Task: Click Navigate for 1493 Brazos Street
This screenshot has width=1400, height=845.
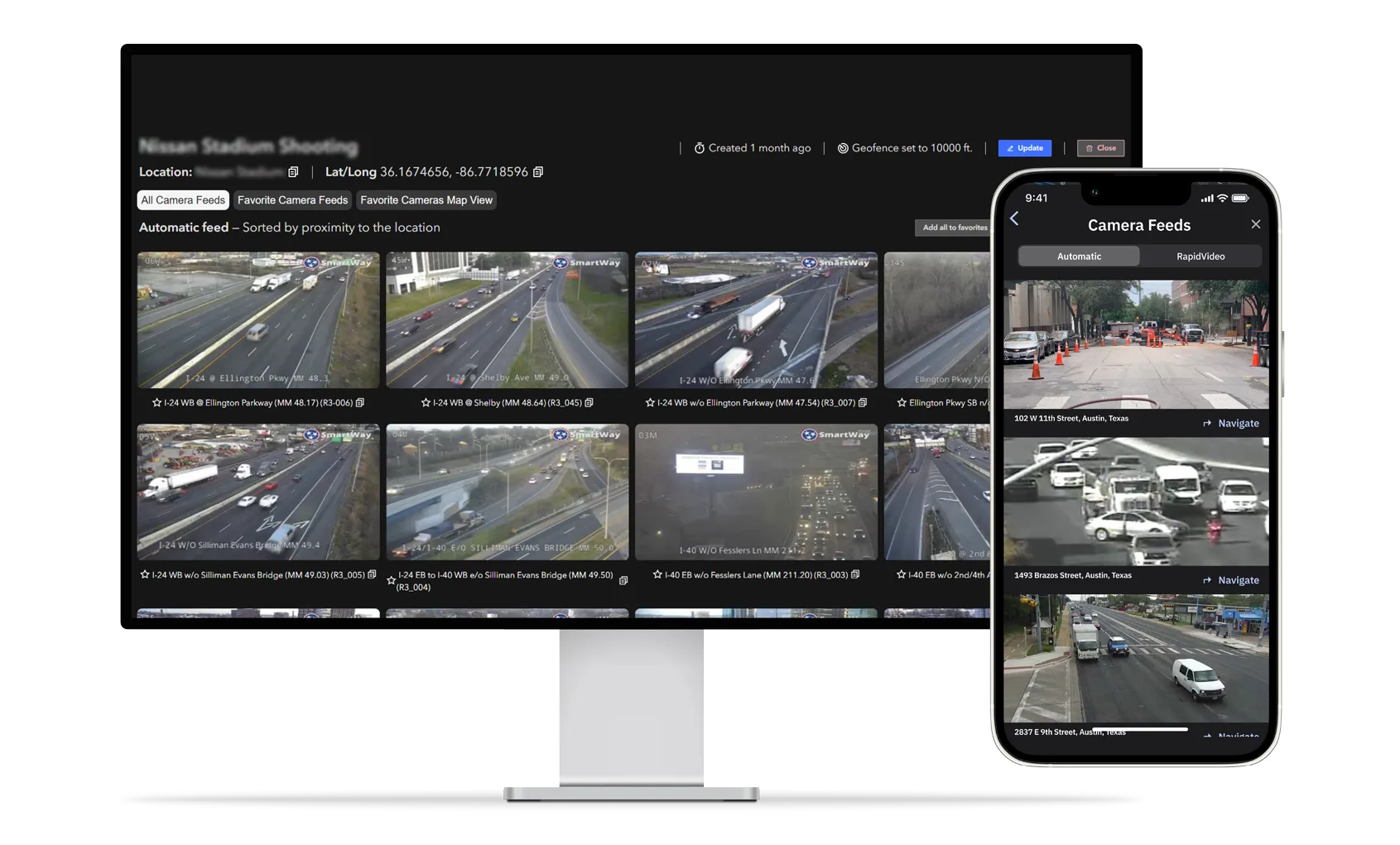Action: pos(1231,581)
